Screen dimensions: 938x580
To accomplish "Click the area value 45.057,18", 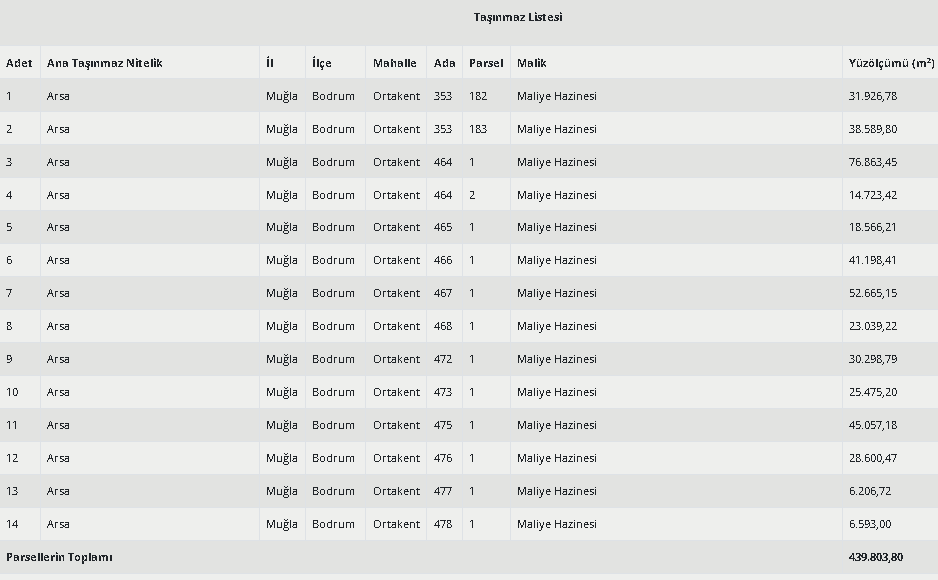I will click(873, 425).
